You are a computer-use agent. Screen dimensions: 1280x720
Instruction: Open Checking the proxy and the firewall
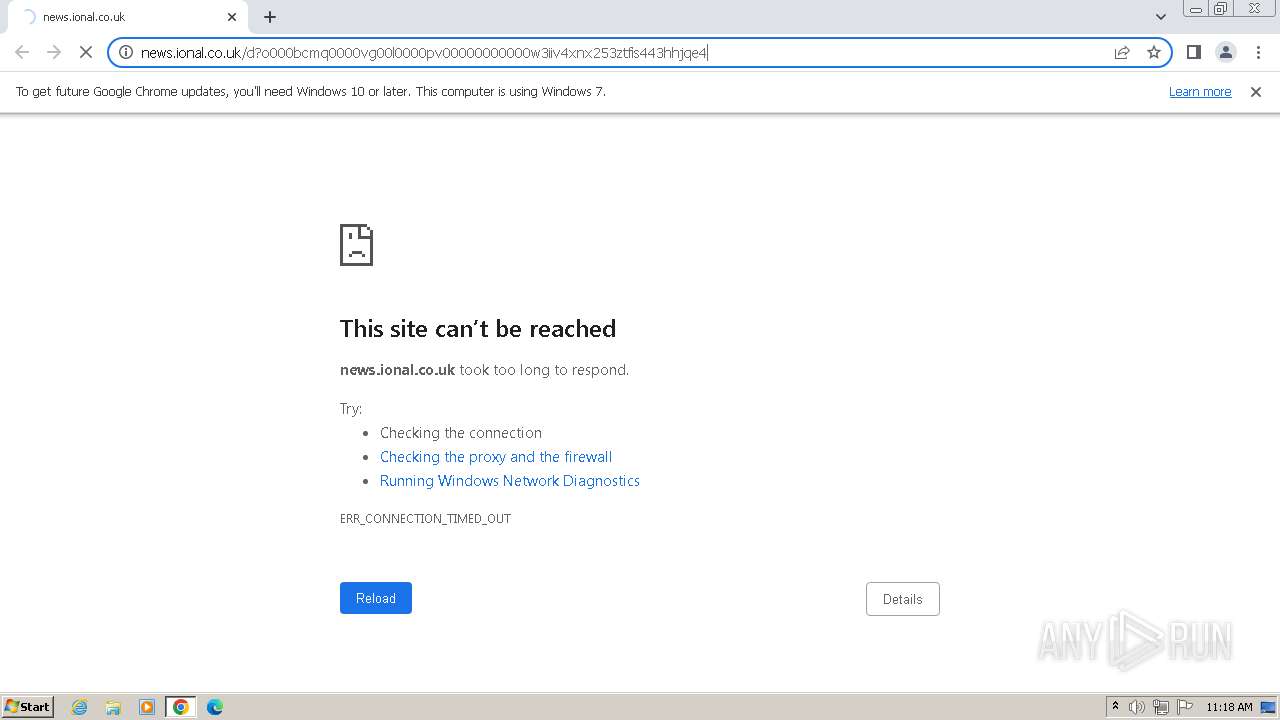[496, 457]
